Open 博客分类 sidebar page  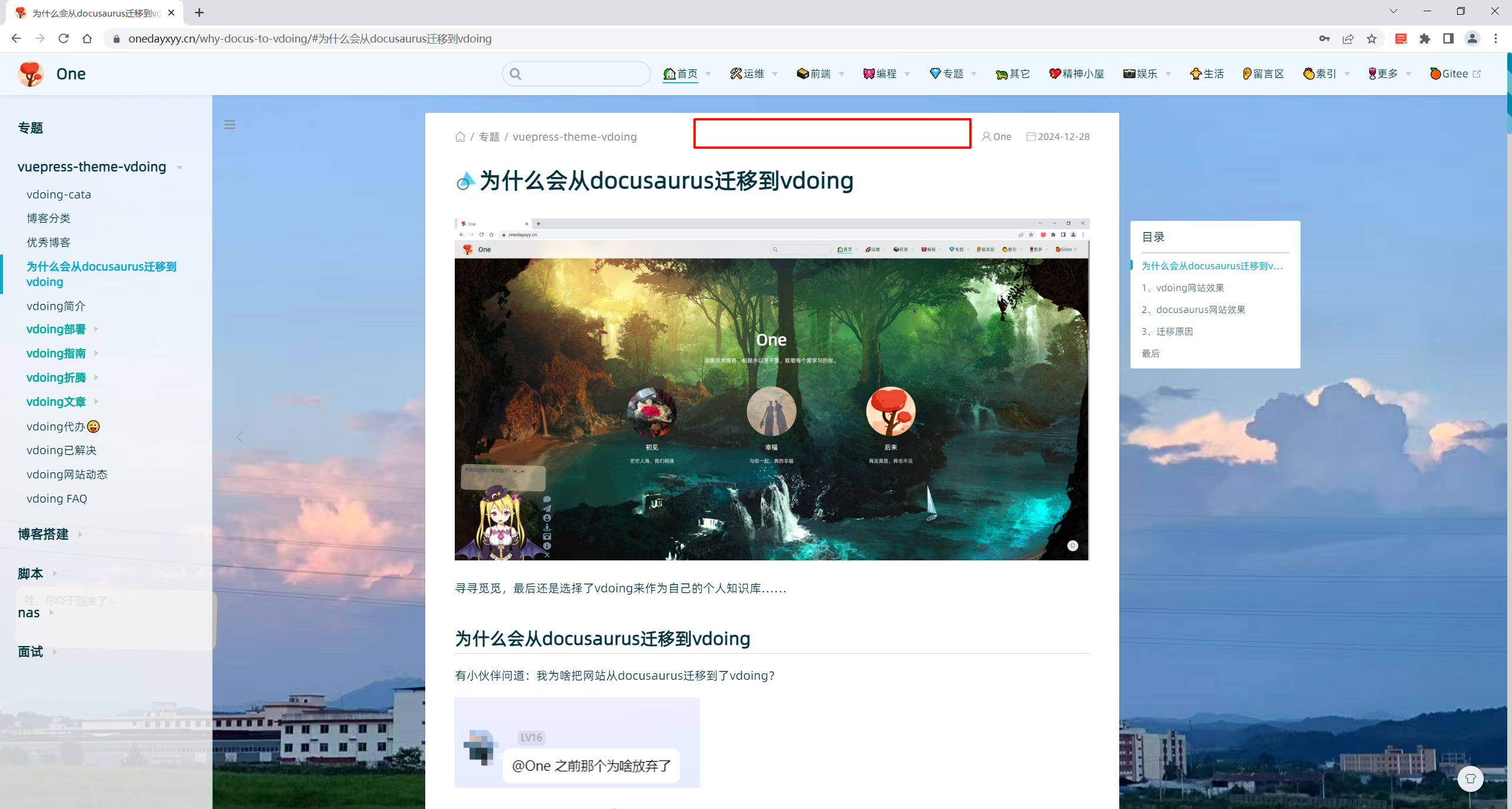pyautogui.click(x=48, y=218)
